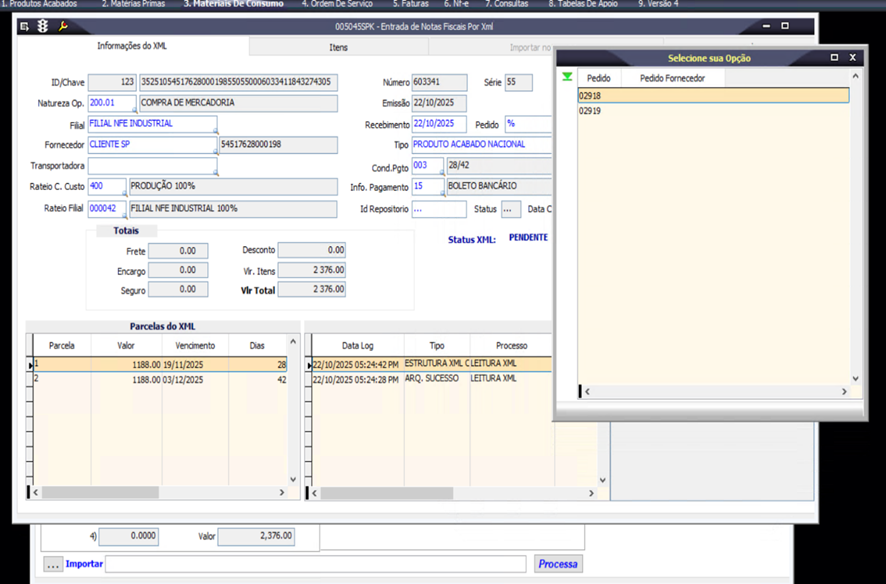This screenshot has width=886, height=584.
Task: Open 2. Matérias Primas menu
Action: click(x=133, y=4)
